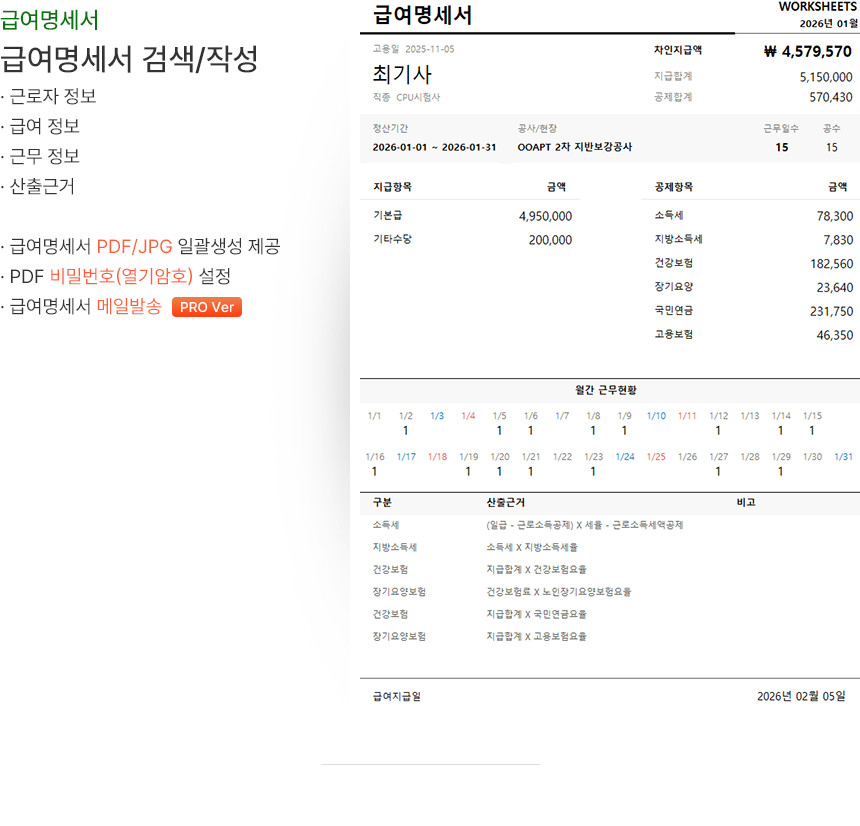
Task: Select the 1/25 date in work calendar
Action: pos(656,457)
